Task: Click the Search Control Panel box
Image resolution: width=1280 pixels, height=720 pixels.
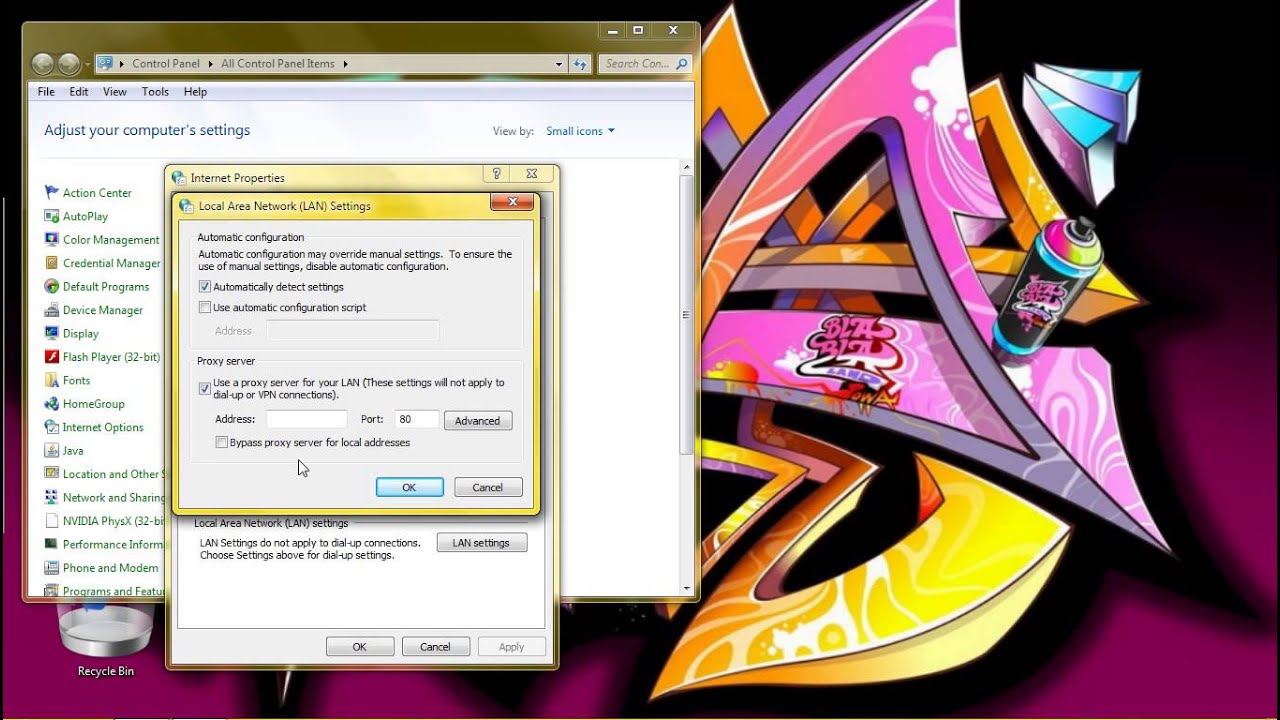Action: pyautogui.click(x=646, y=64)
